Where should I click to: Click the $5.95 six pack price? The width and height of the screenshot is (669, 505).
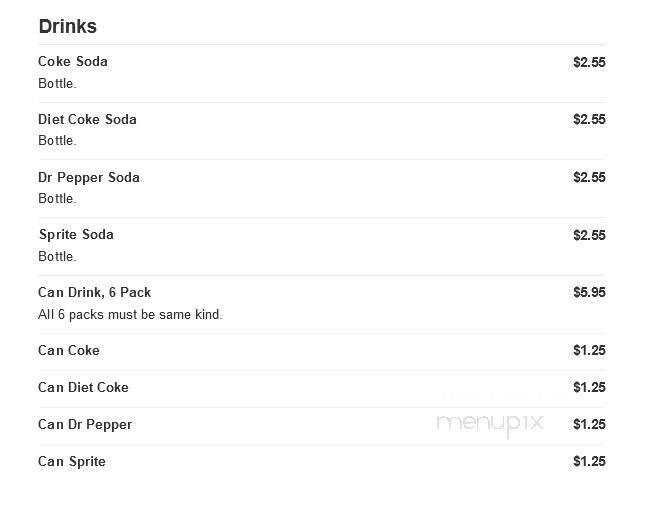point(589,293)
